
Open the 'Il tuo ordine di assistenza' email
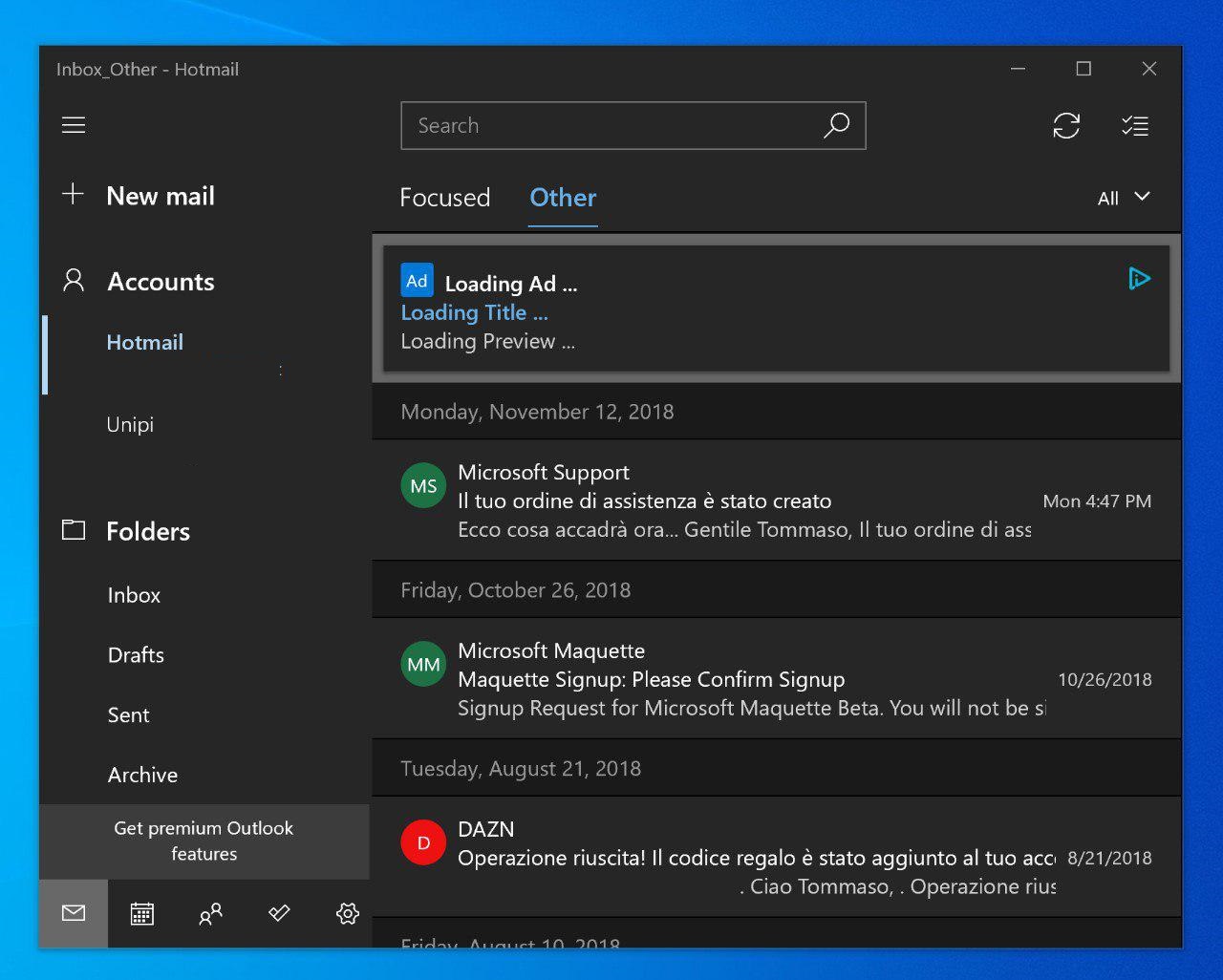coord(776,501)
